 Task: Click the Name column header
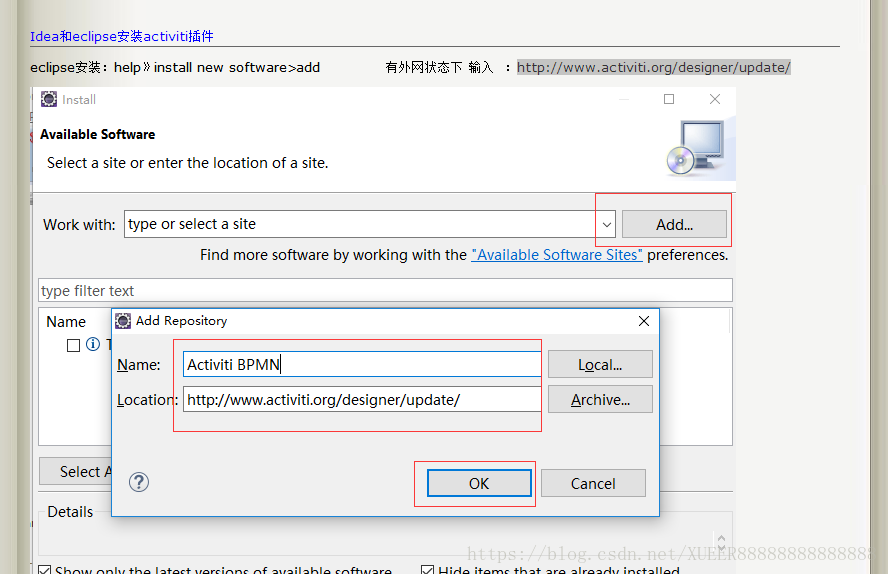66,322
